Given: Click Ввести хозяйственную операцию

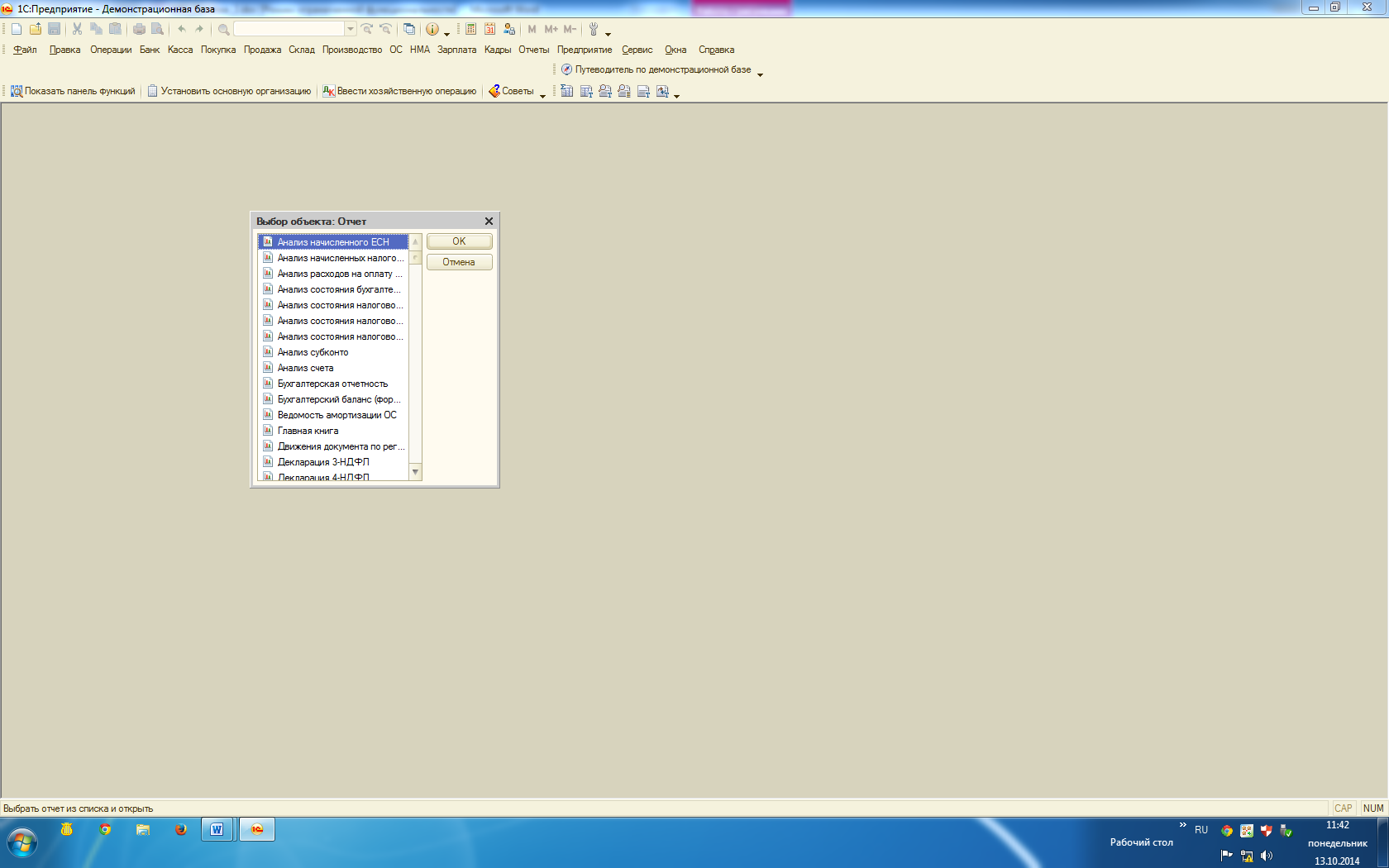Looking at the screenshot, I should 399,91.
